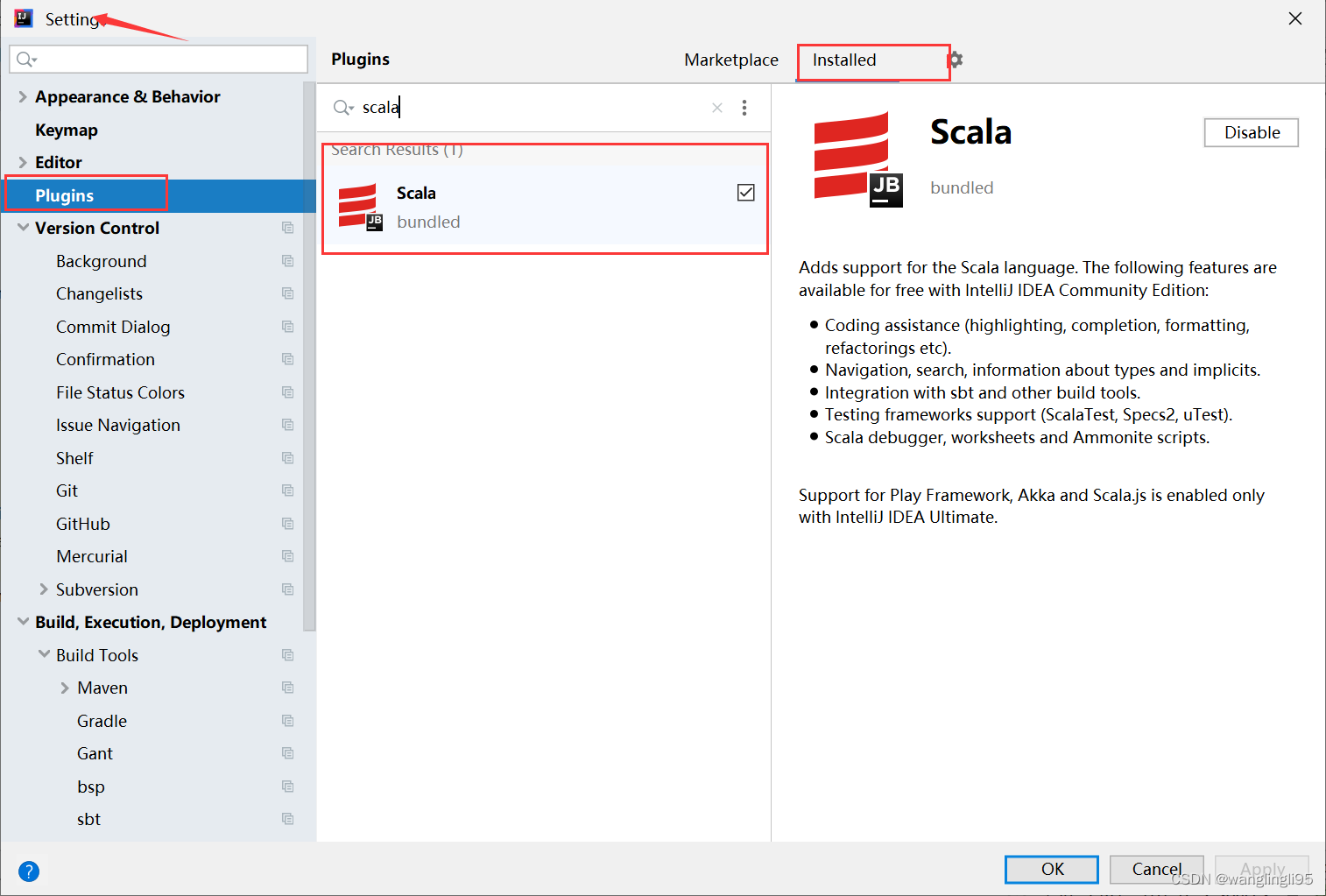Image resolution: width=1326 pixels, height=896 pixels.
Task: Click the IntelliJ icon in title bar
Action: 24,18
